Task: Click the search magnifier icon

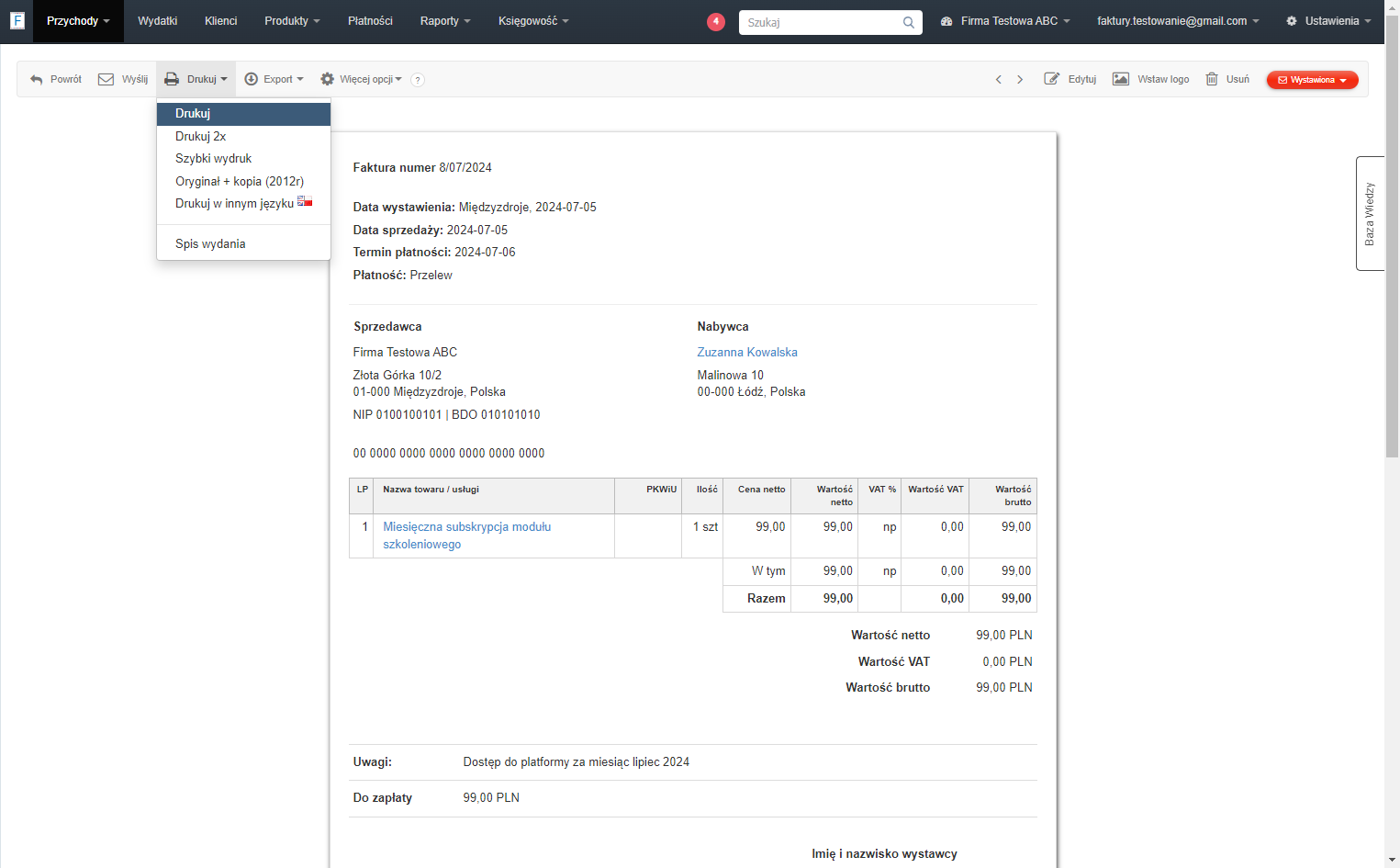Action: click(x=908, y=22)
